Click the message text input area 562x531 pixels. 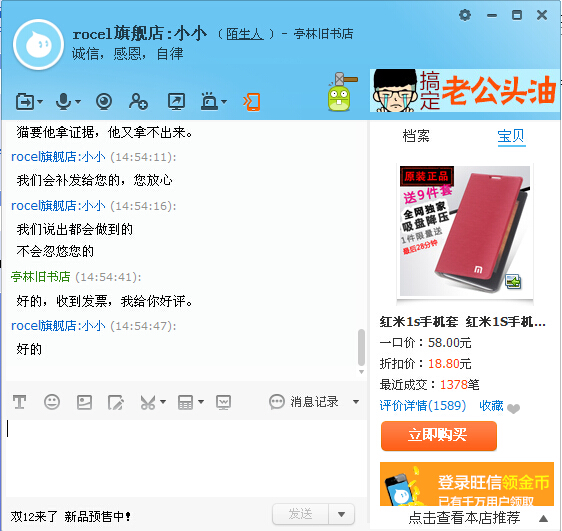pos(186,458)
